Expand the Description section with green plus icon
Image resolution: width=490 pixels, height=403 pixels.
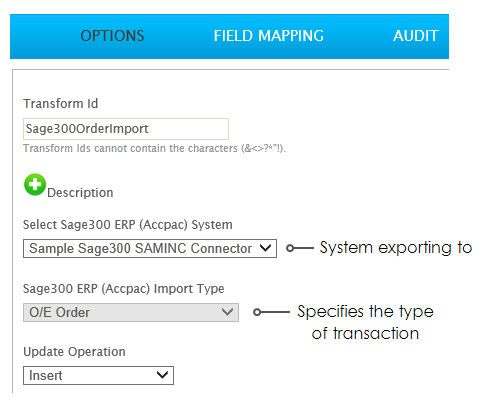coord(35,184)
